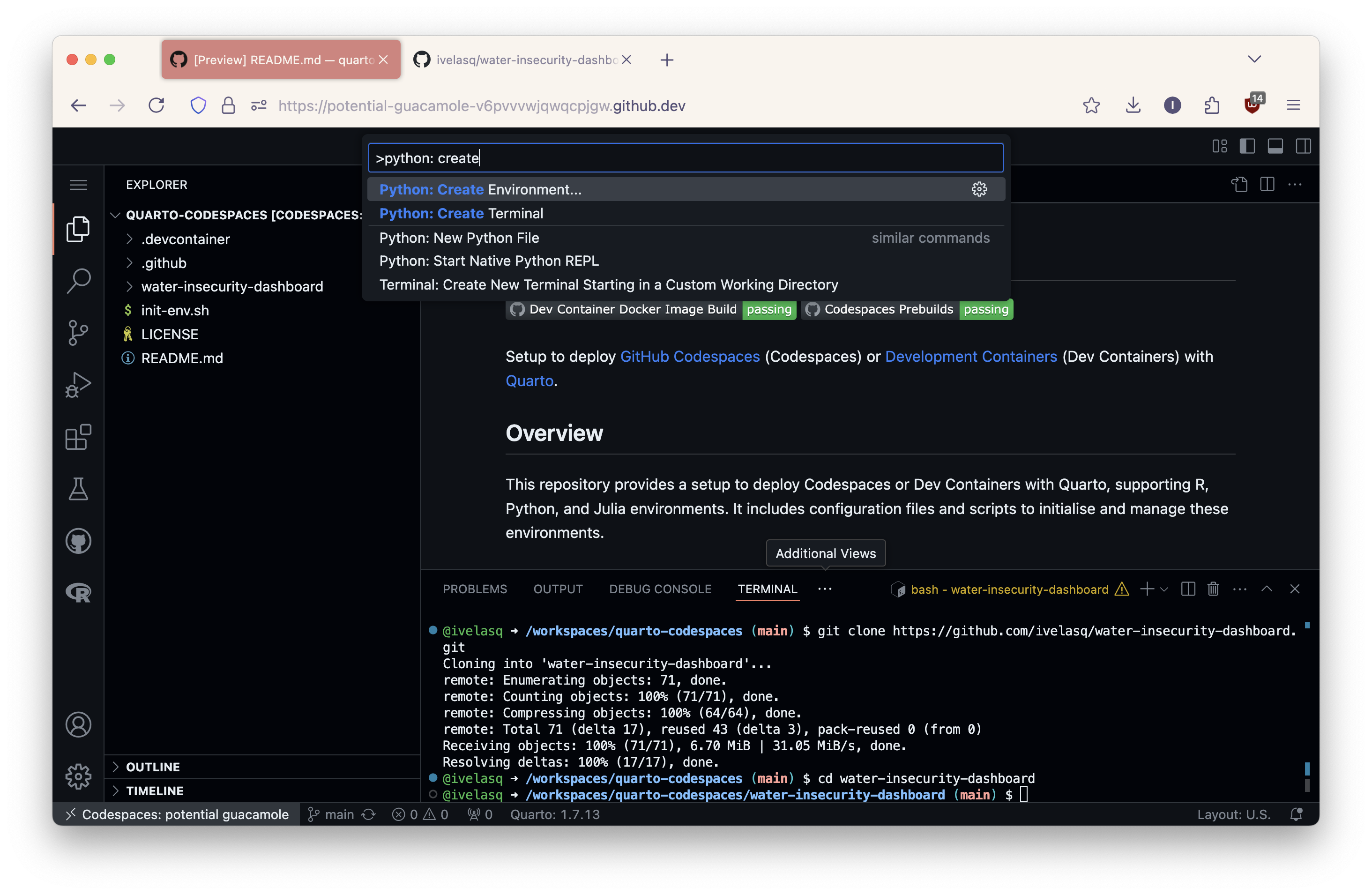Expand the .devcontainer folder
Image resolution: width=1372 pixels, height=895 pixels.
click(185, 239)
